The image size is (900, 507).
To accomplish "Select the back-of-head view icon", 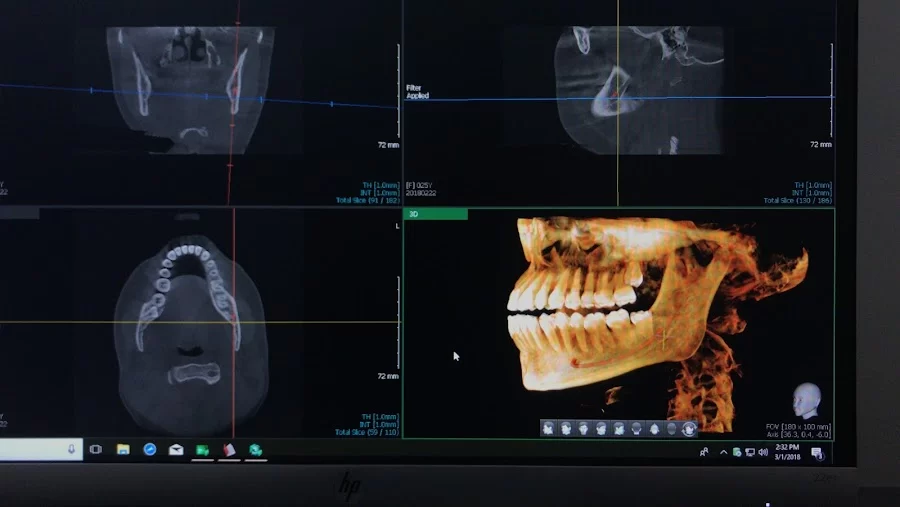I will (x=637, y=428).
